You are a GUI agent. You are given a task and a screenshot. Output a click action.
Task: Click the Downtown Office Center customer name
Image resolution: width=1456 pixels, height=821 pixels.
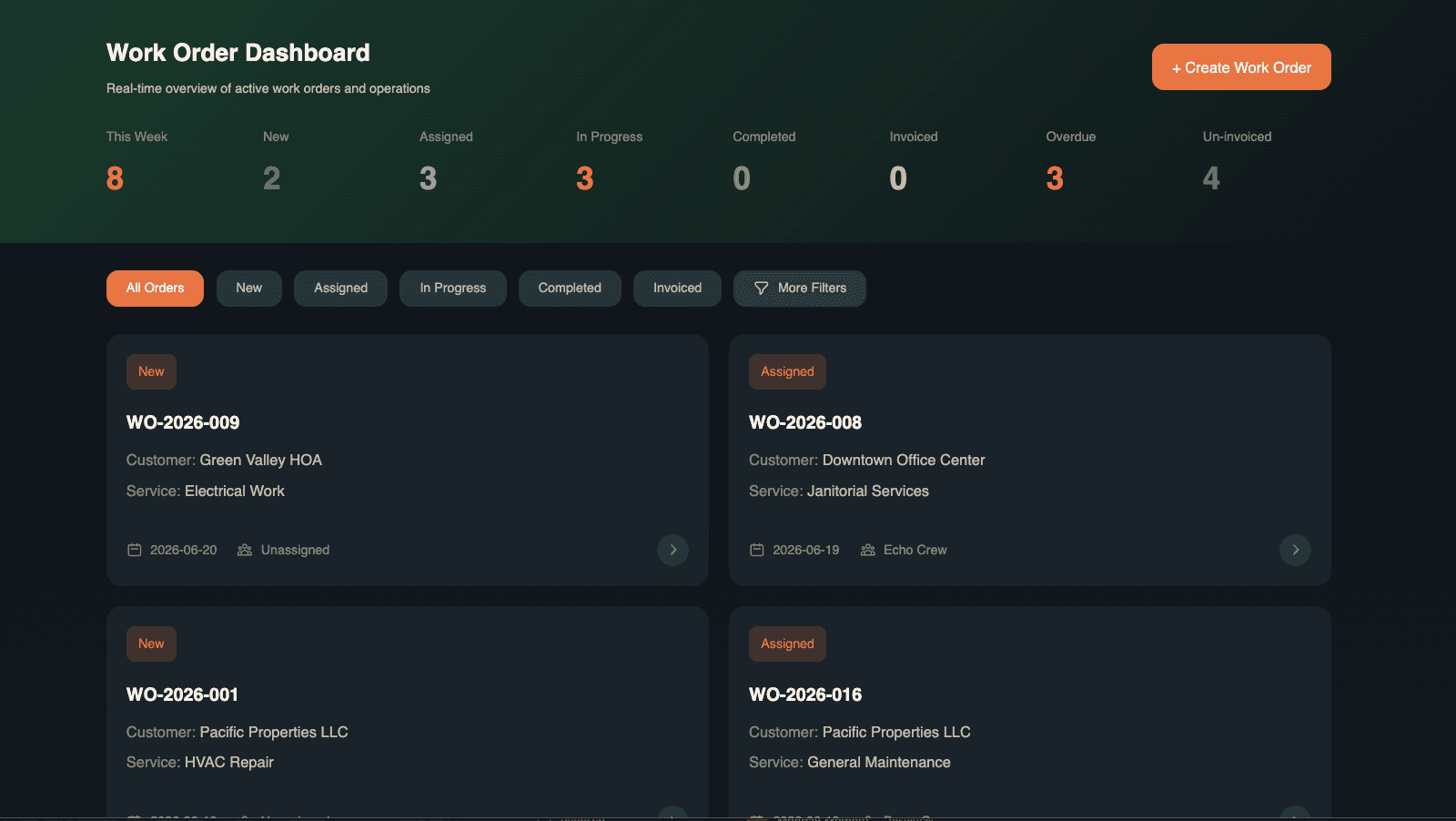point(904,461)
